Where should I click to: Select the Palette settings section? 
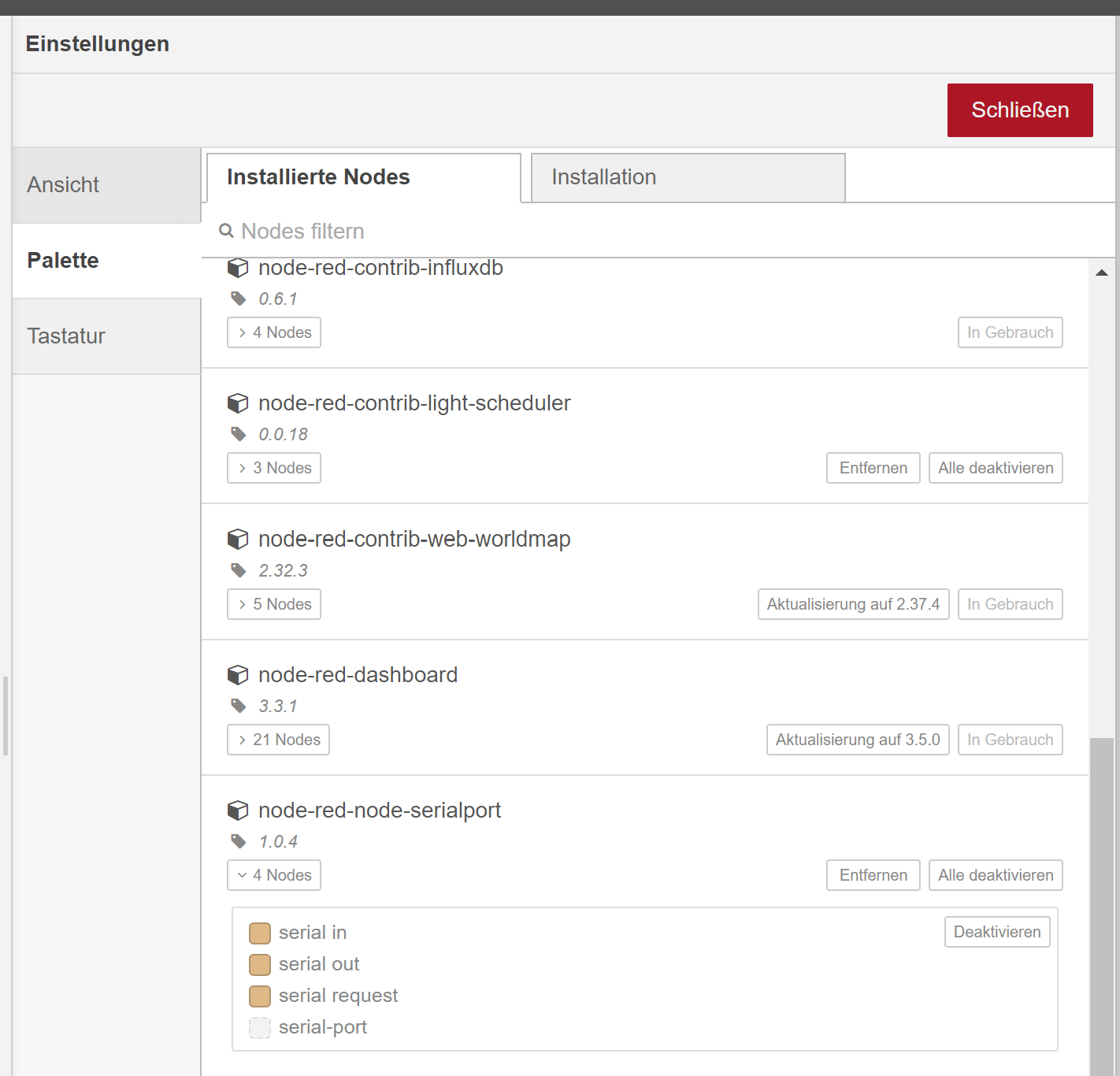(106, 261)
